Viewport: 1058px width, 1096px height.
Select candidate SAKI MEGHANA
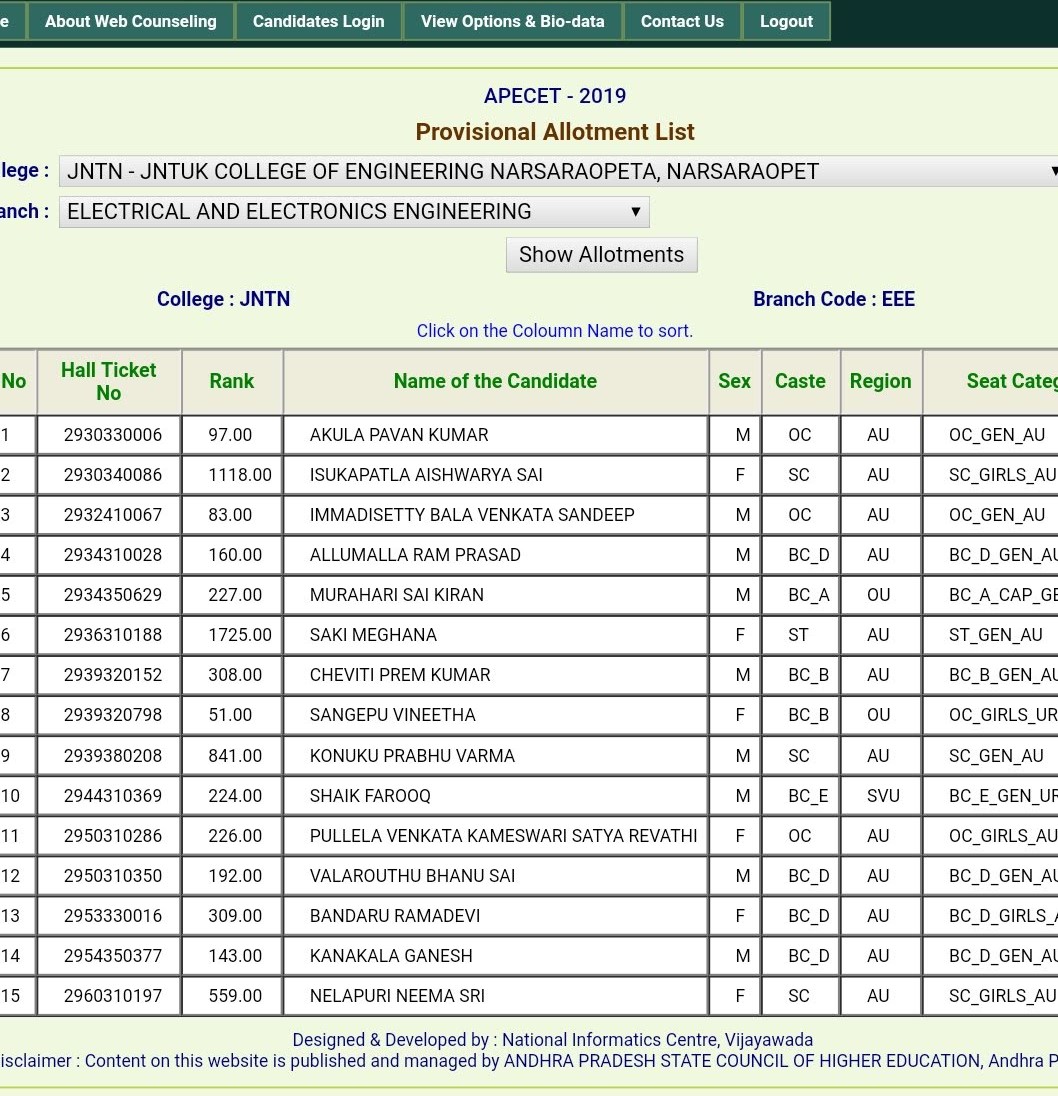tap(373, 635)
